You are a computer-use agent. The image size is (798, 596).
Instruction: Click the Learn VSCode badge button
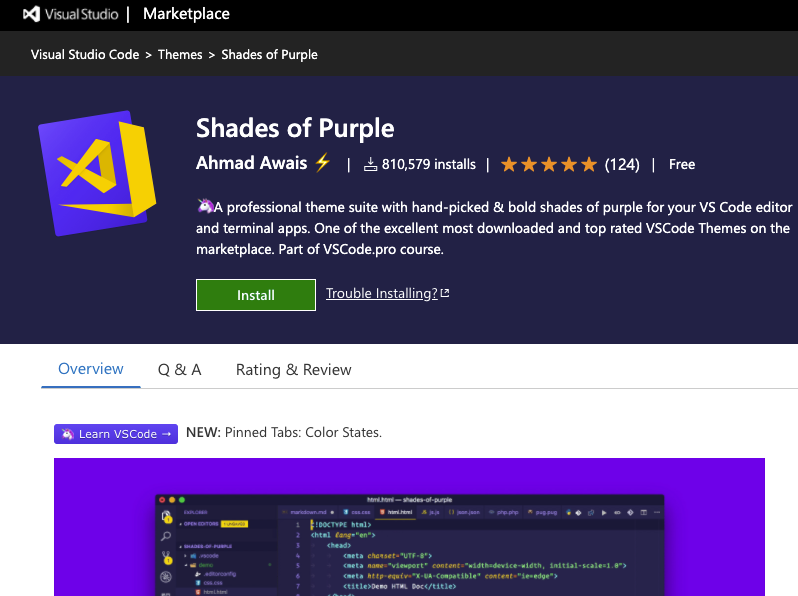pyautogui.click(x=116, y=434)
